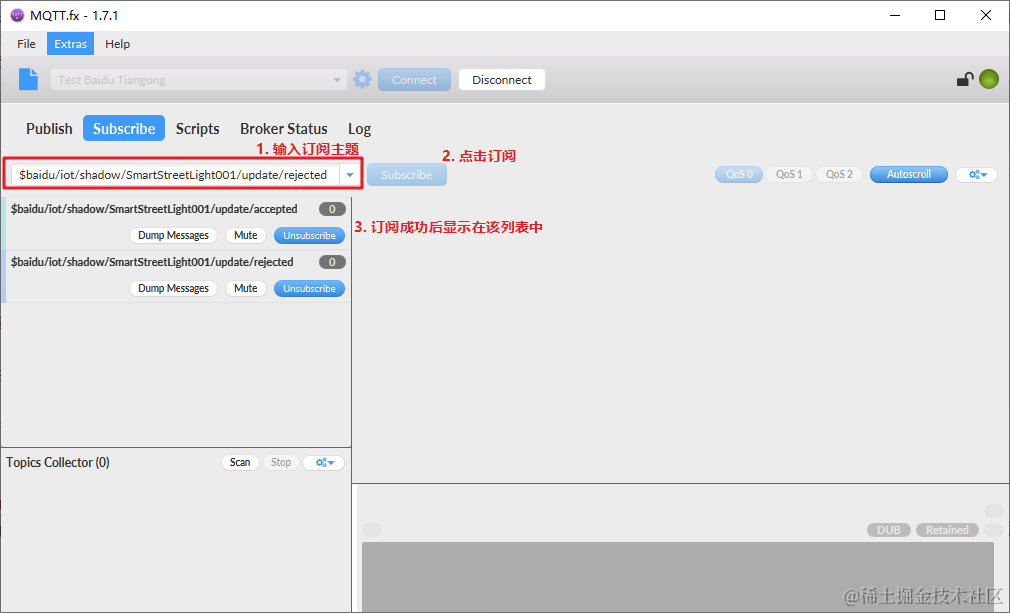The width and height of the screenshot is (1010, 613).
Task: Click Stop in Topics Collector
Action: [281, 462]
